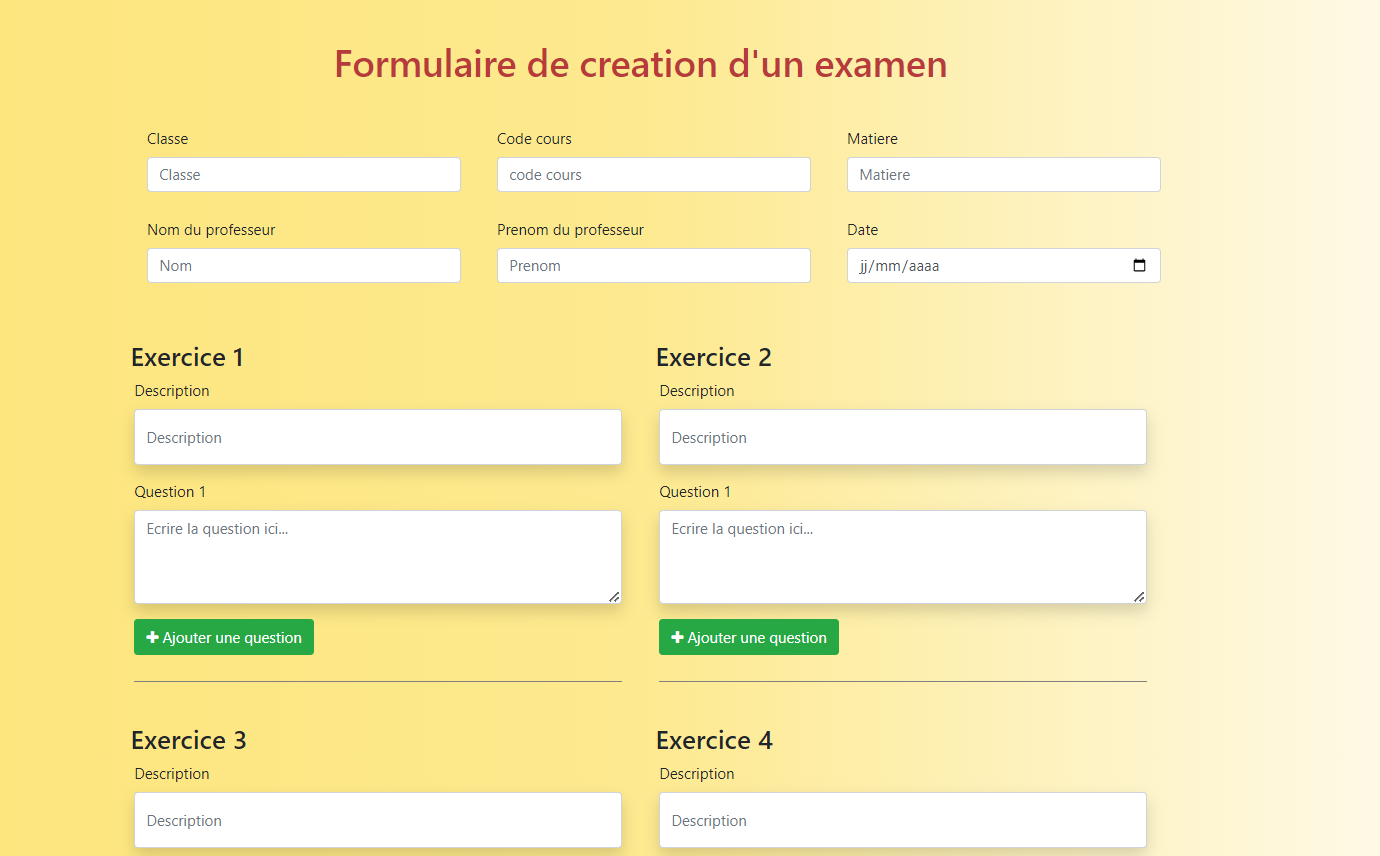Click the Date label

(862, 230)
